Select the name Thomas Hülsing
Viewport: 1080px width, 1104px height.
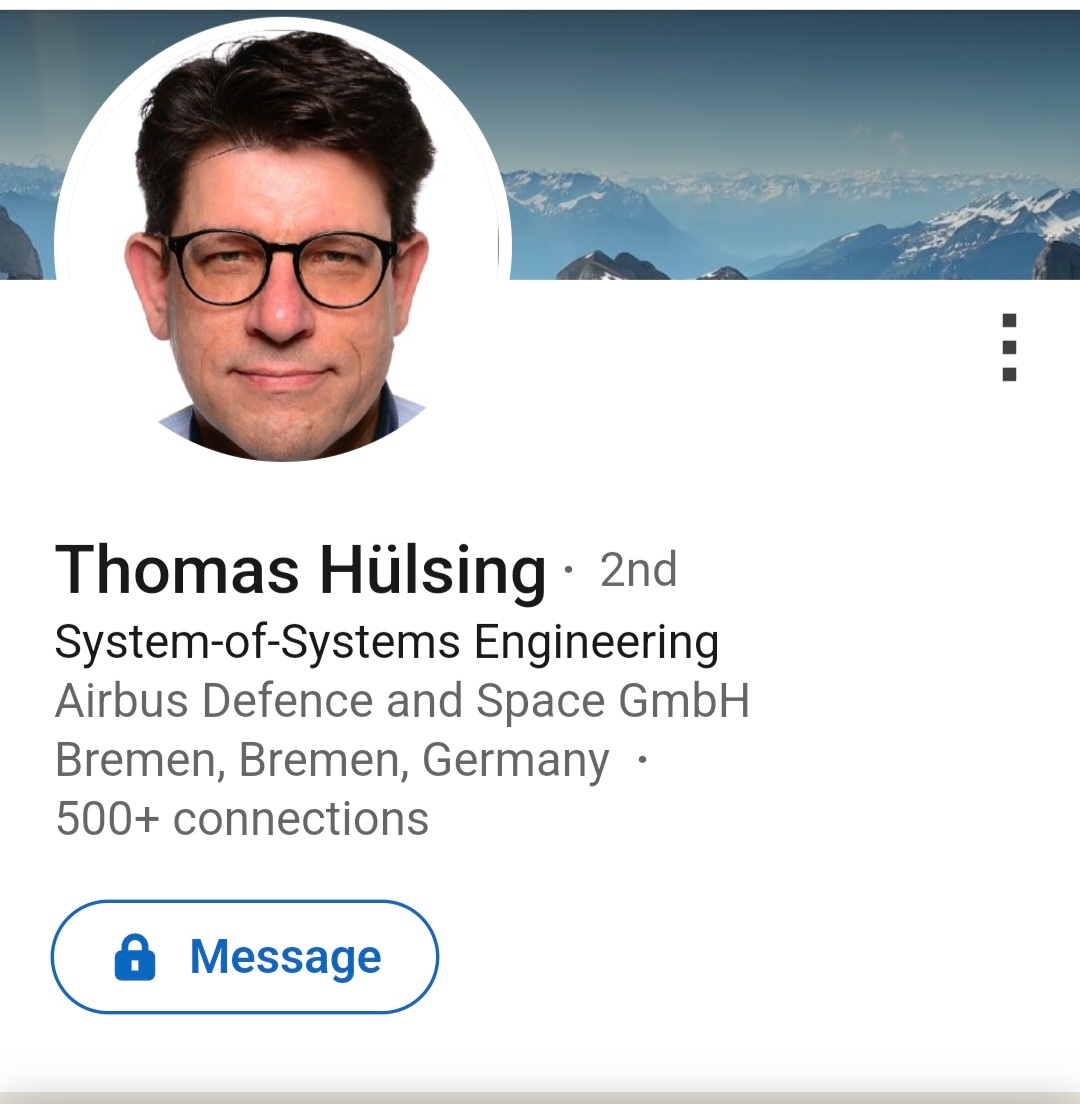[301, 571]
